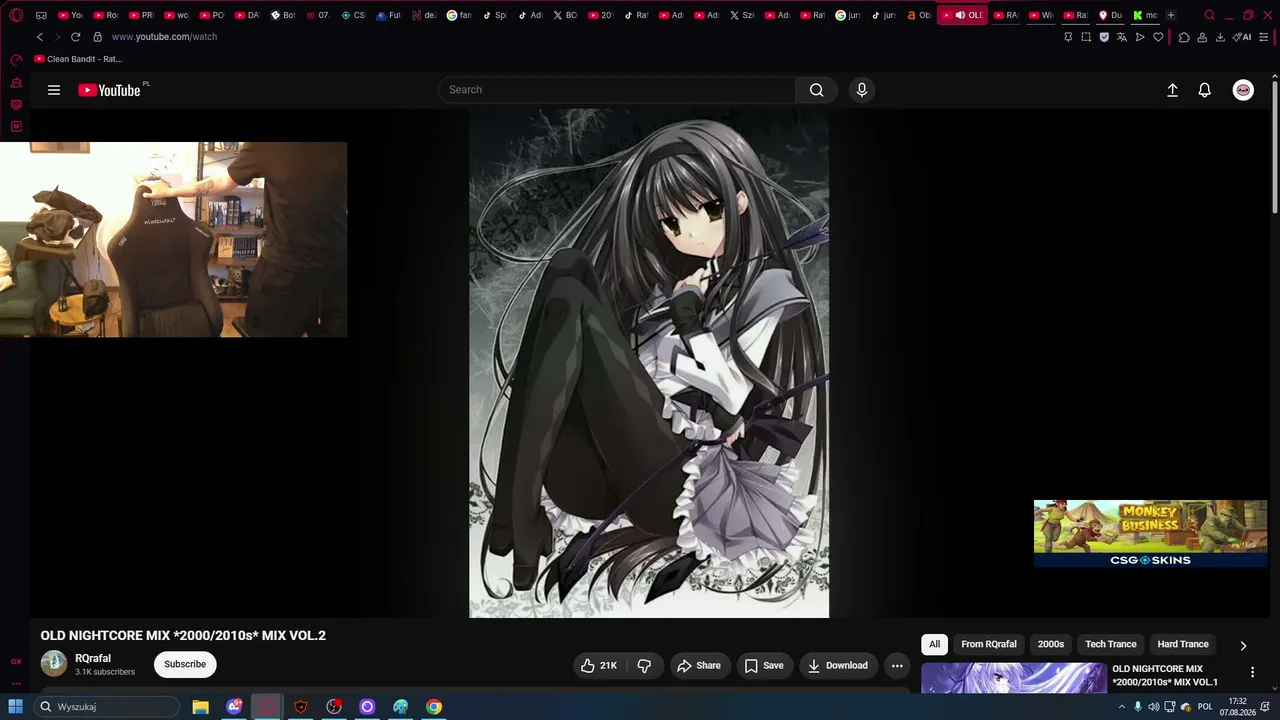Click the YouTube search input field
The height and width of the screenshot is (720, 1280).
[x=617, y=90]
